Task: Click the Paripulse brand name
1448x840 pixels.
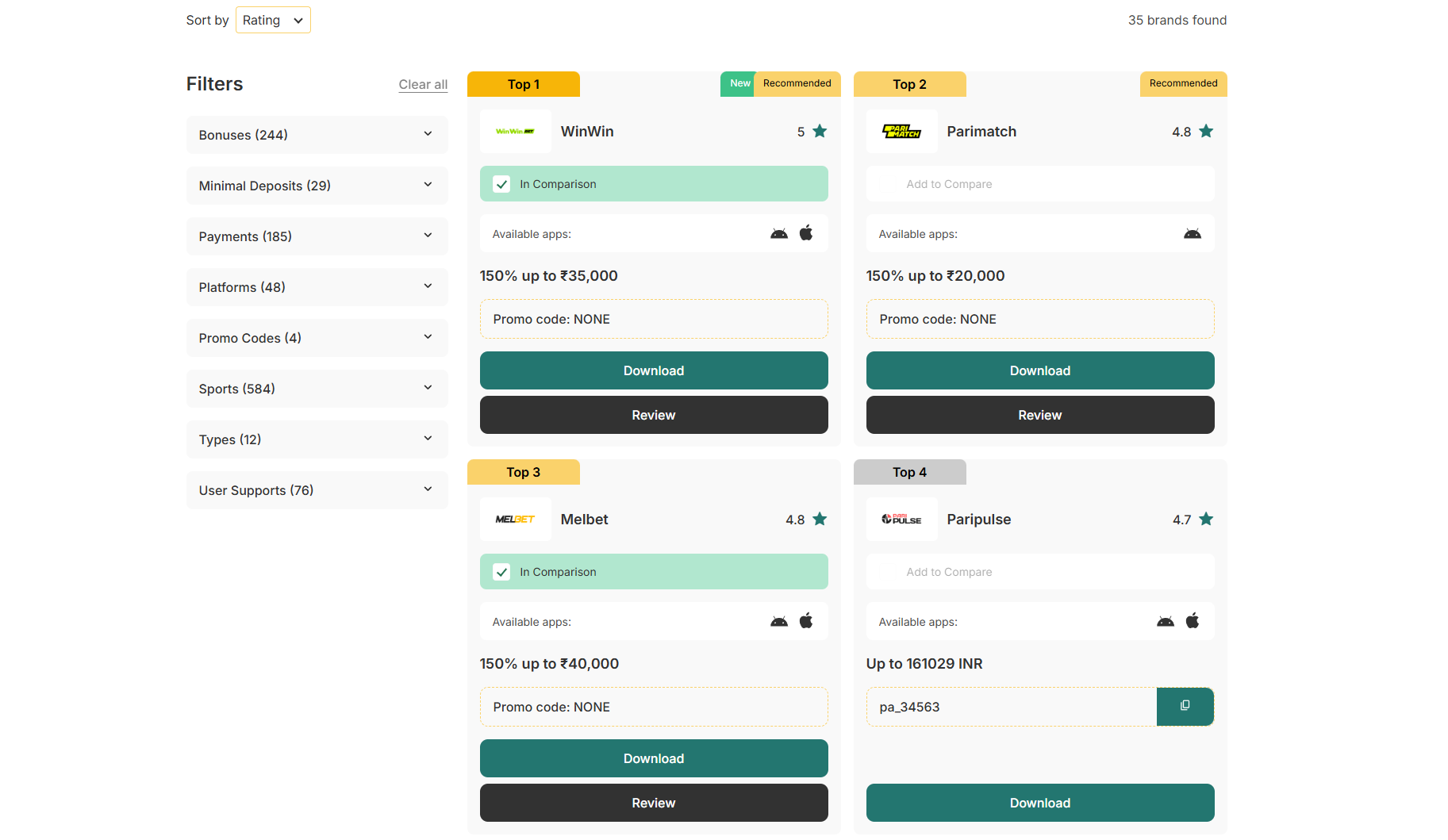Action: [x=979, y=520]
